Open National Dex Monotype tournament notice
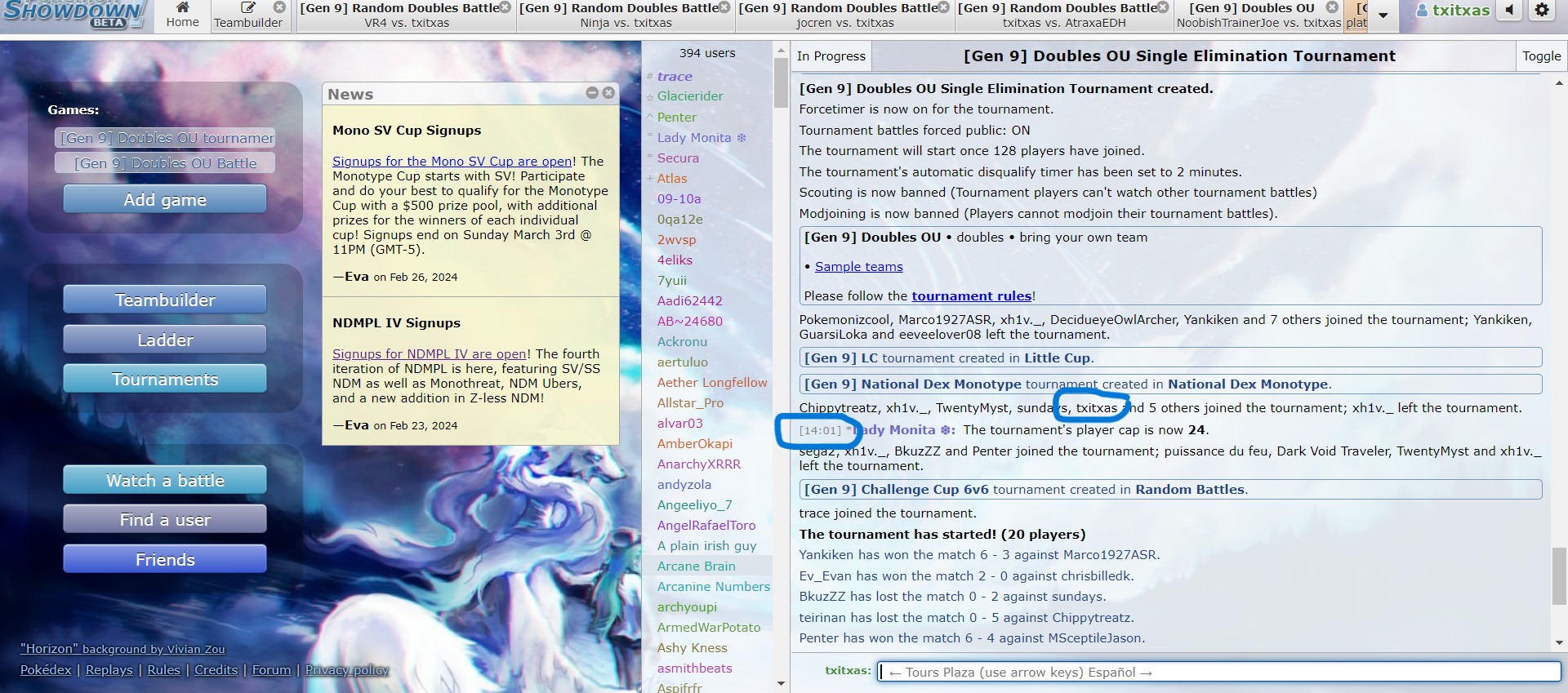 [x=1170, y=384]
